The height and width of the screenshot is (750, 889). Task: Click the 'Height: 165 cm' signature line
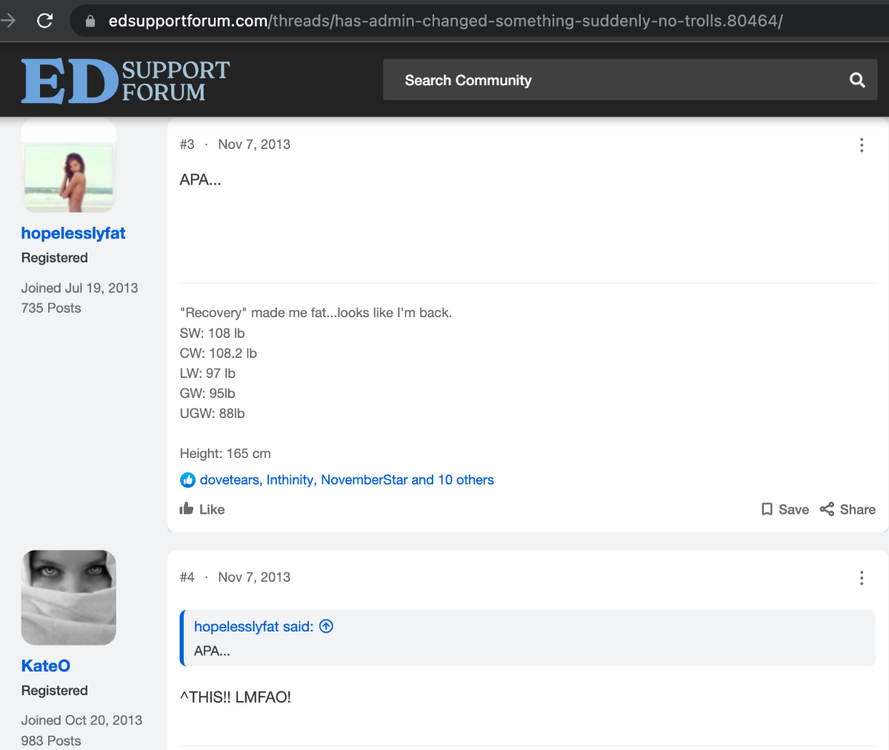click(x=225, y=454)
